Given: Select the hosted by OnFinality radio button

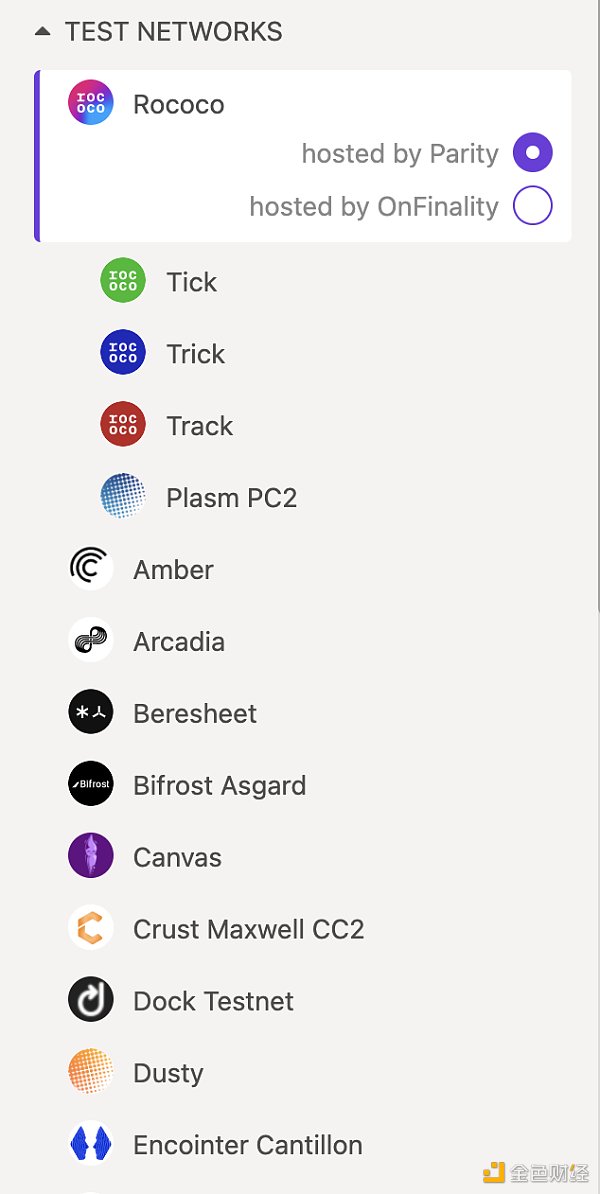Looking at the screenshot, I should [x=532, y=206].
